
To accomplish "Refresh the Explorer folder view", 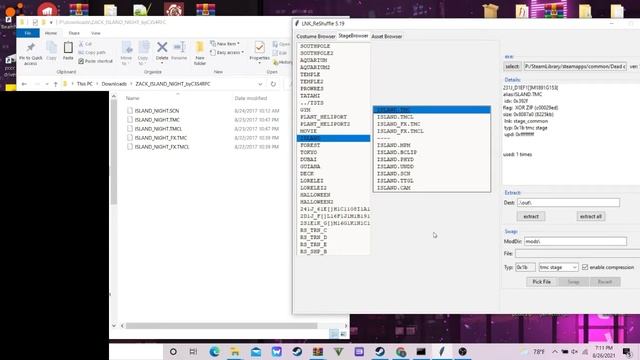I will (x=273, y=84).
